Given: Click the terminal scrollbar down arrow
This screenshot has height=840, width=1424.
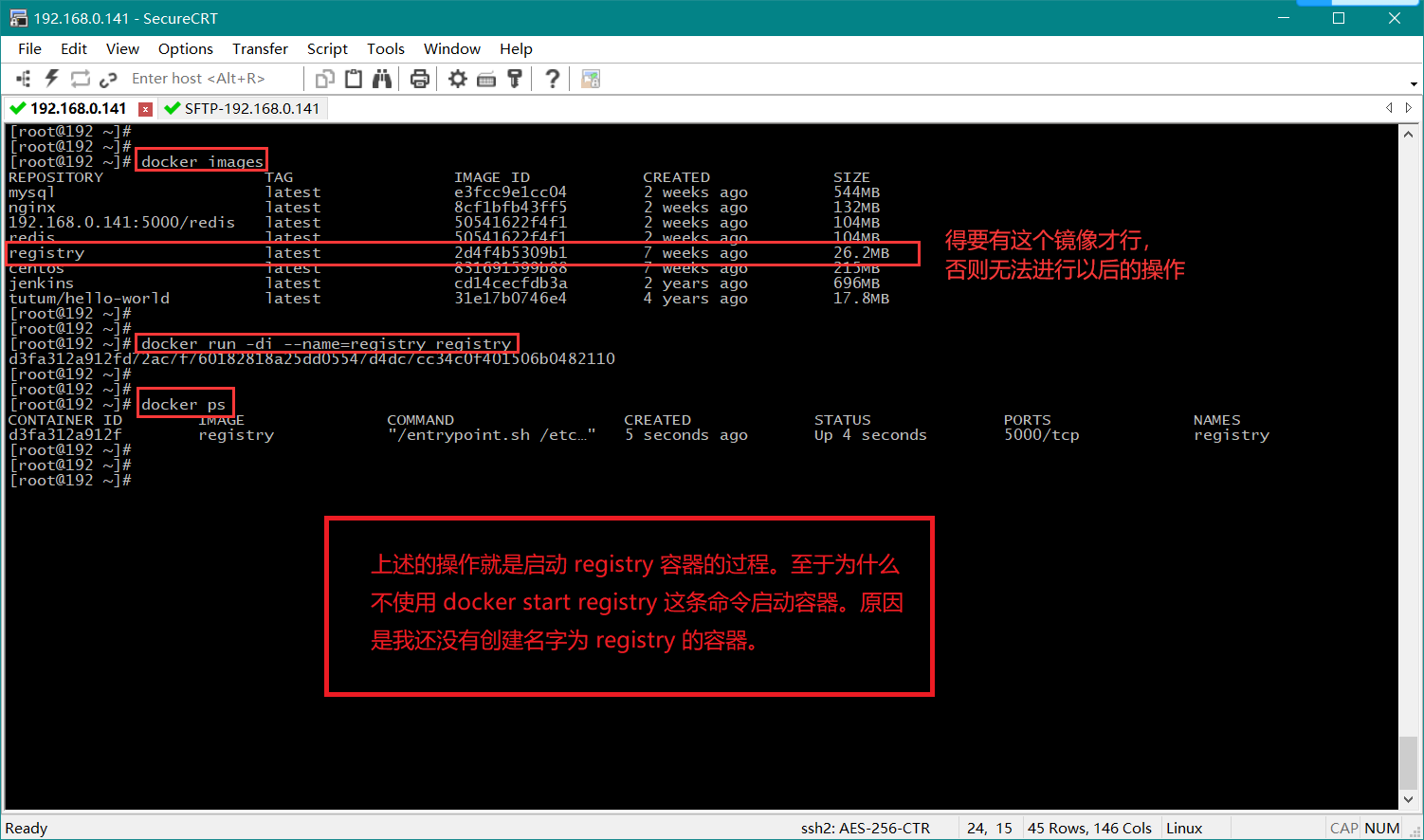Looking at the screenshot, I should (1409, 799).
